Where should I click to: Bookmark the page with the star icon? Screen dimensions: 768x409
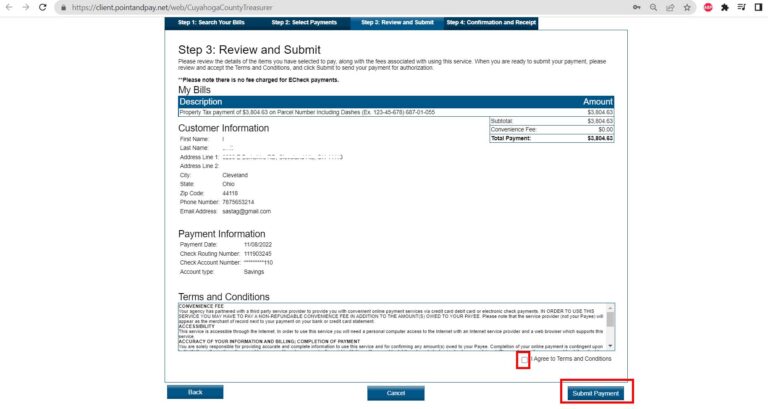point(687,7)
